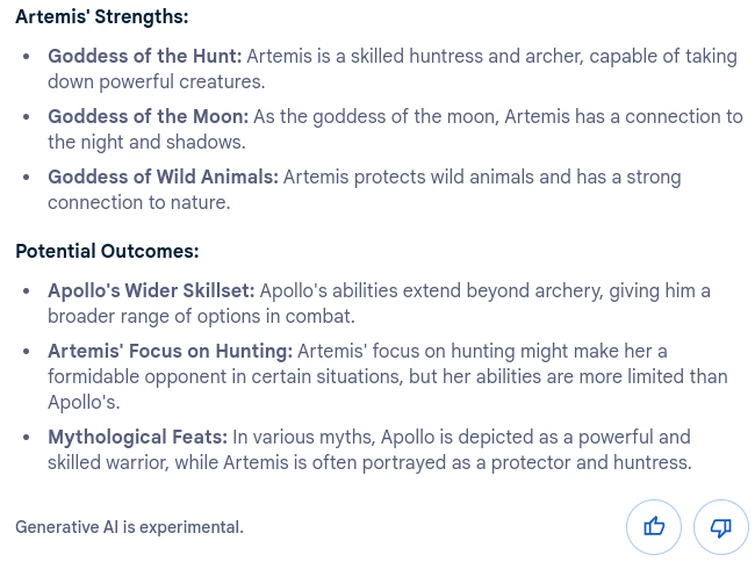Click the text "the night and shadows."
755x562 pixels.
tap(146, 142)
